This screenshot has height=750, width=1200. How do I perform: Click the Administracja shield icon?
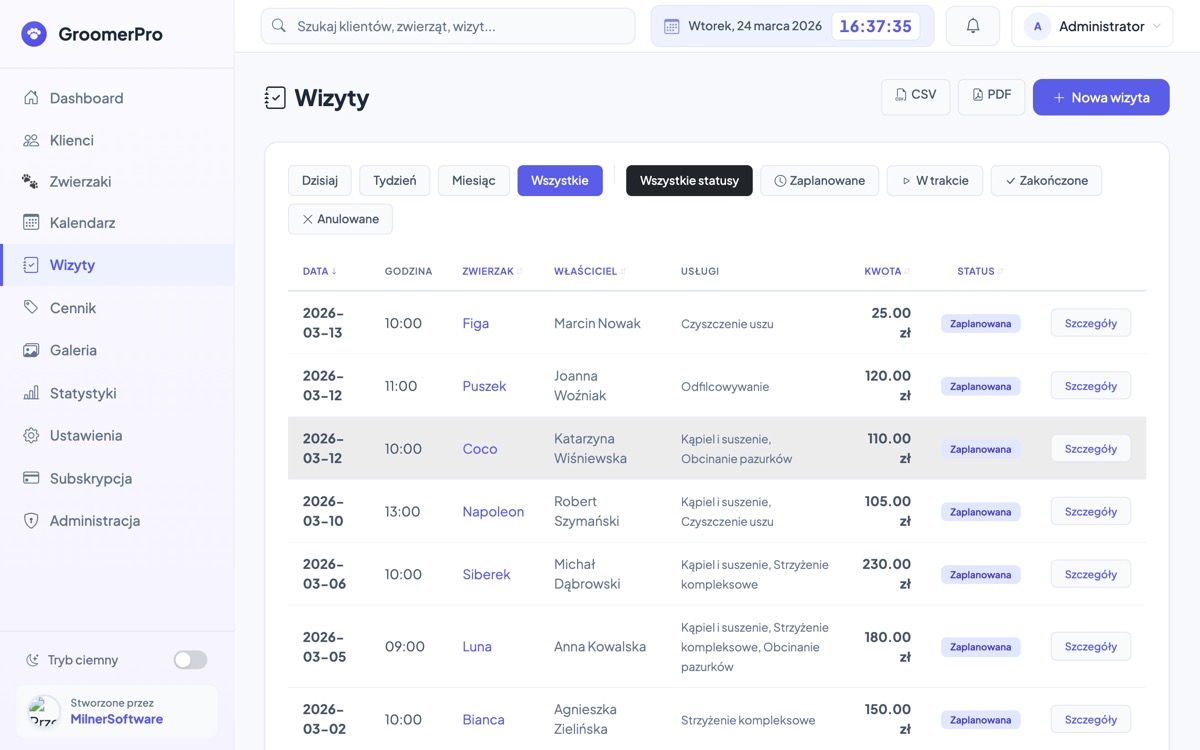[x=31, y=521]
